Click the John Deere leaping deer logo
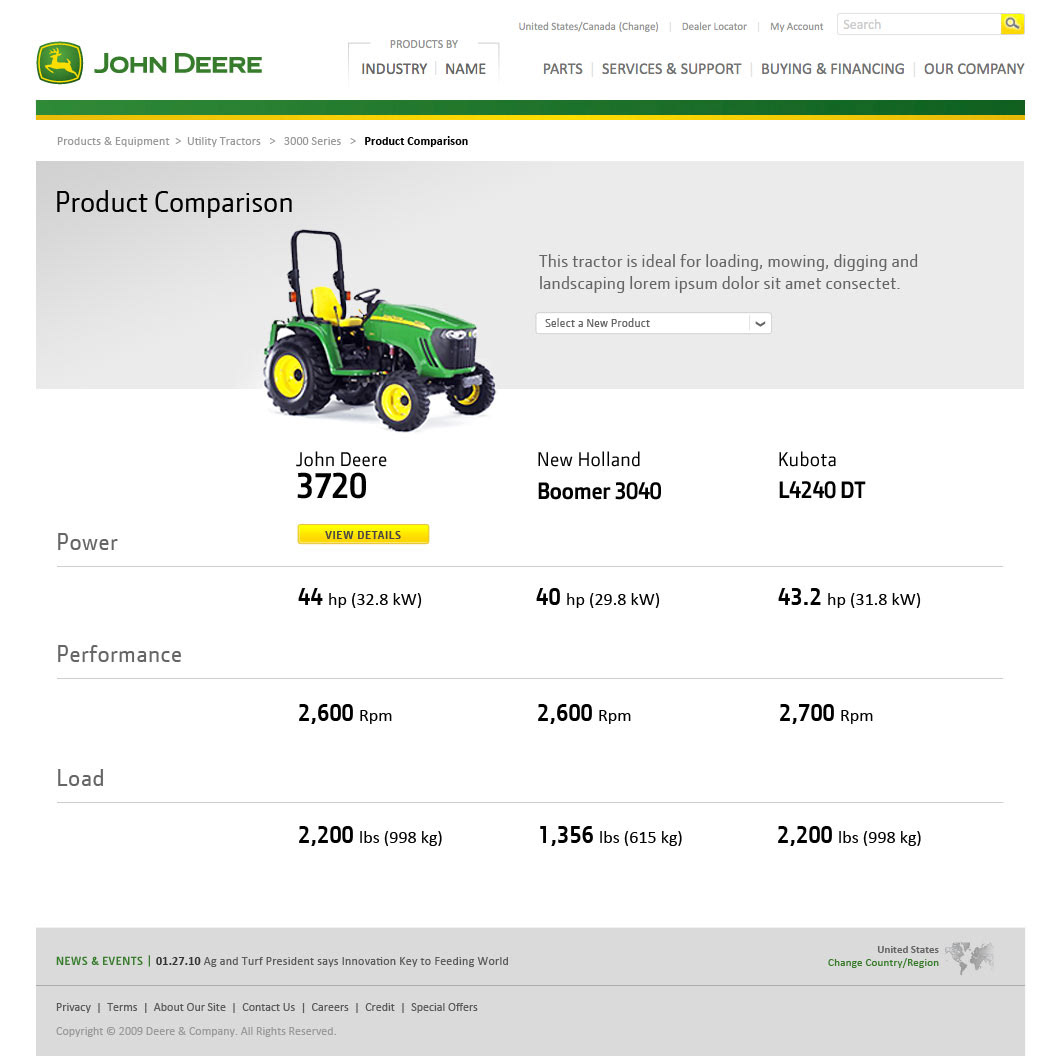 (60, 63)
